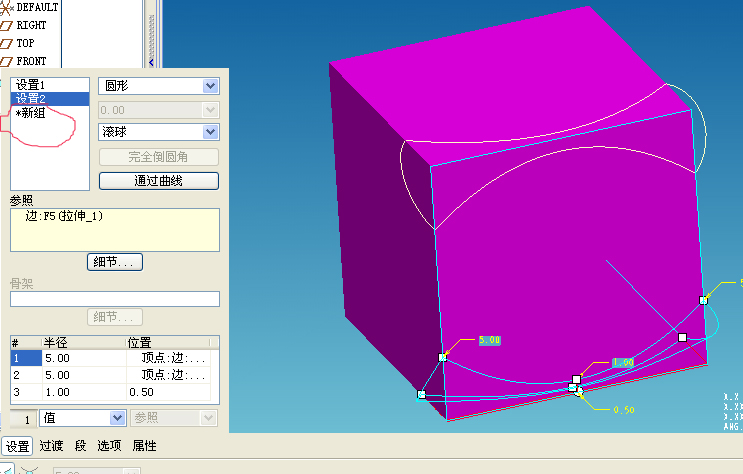Image resolution: width=743 pixels, height=474 pixels.
Task: Select the TOP datum plane label in the model tree
Action: [x=26, y=43]
